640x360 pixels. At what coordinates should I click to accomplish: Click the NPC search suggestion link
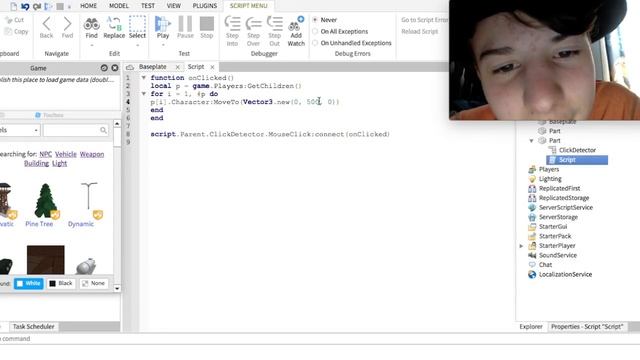(x=46, y=154)
